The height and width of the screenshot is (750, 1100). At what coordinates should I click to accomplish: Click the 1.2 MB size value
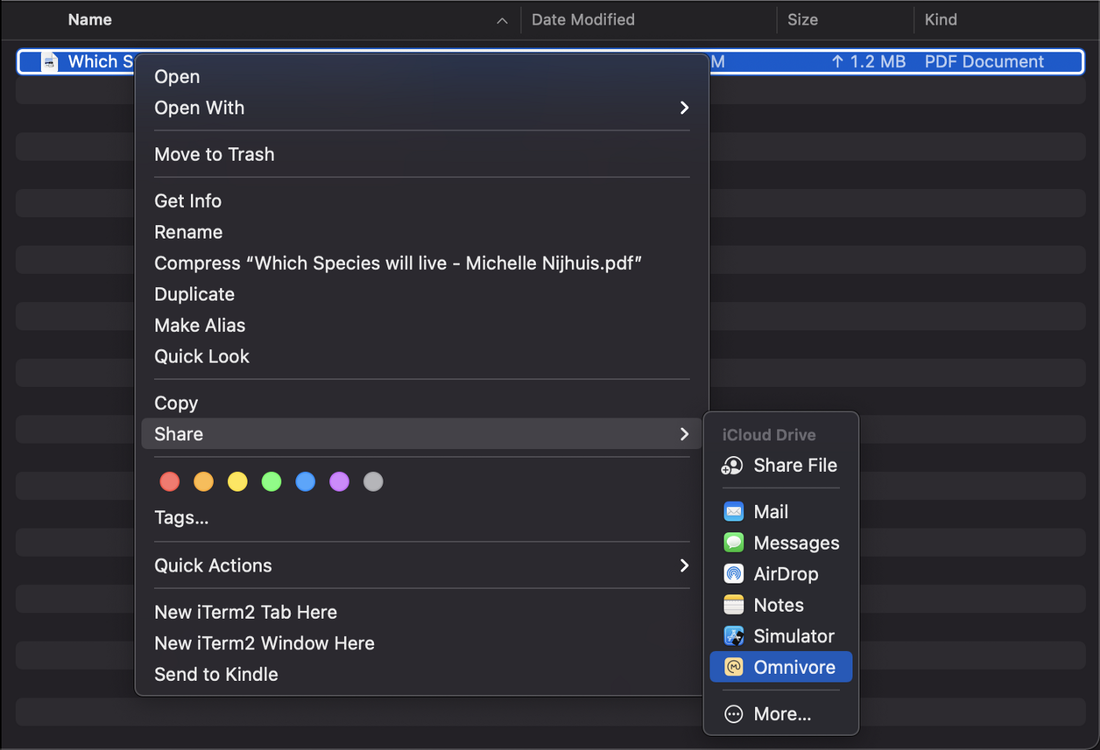tap(878, 62)
